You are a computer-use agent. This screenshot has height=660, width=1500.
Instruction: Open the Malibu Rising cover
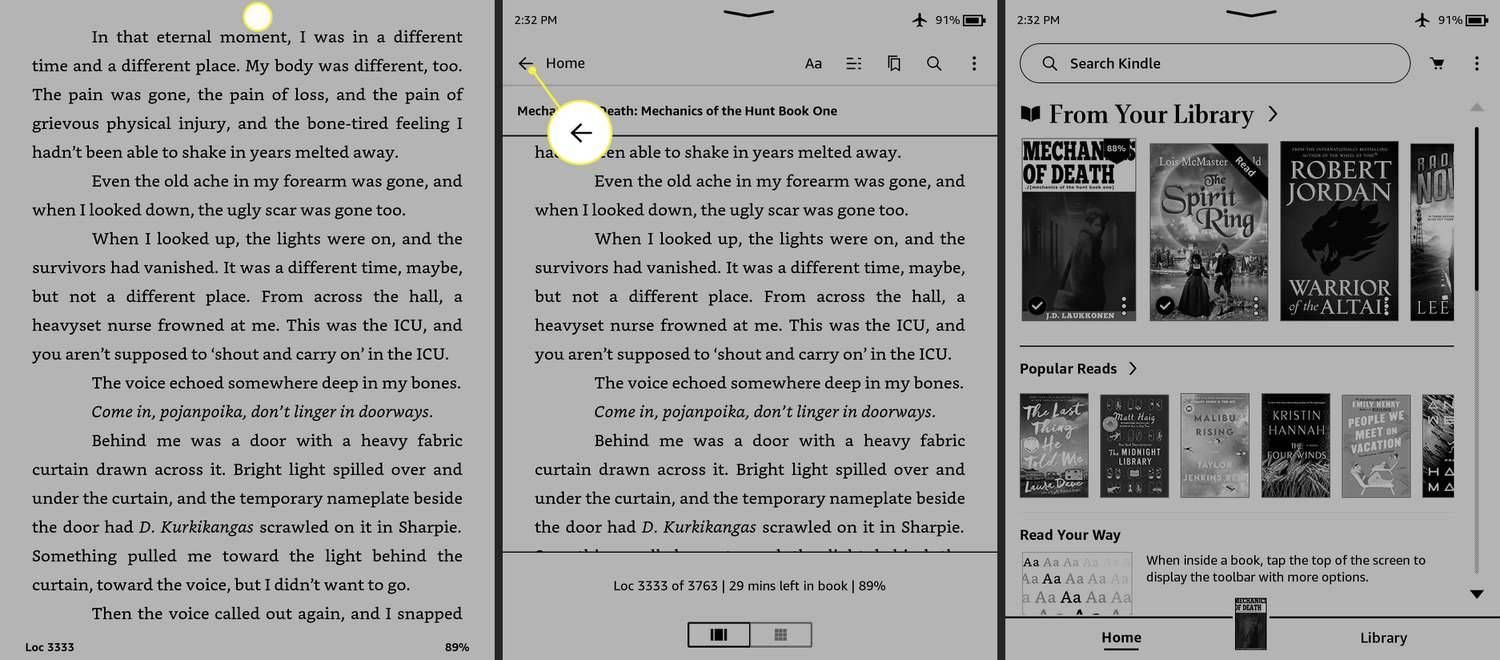click(x=1215, y=445)
